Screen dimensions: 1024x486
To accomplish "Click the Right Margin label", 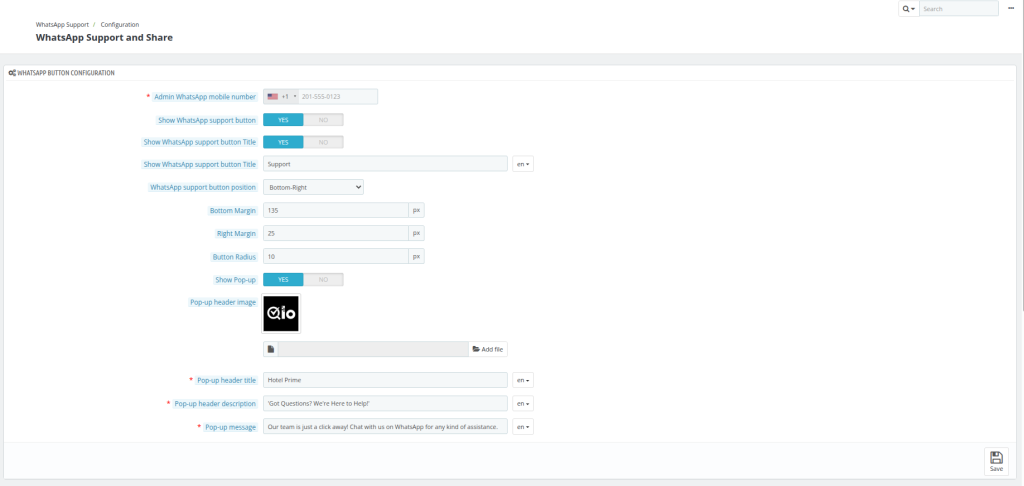I will (x=236, y=233).
